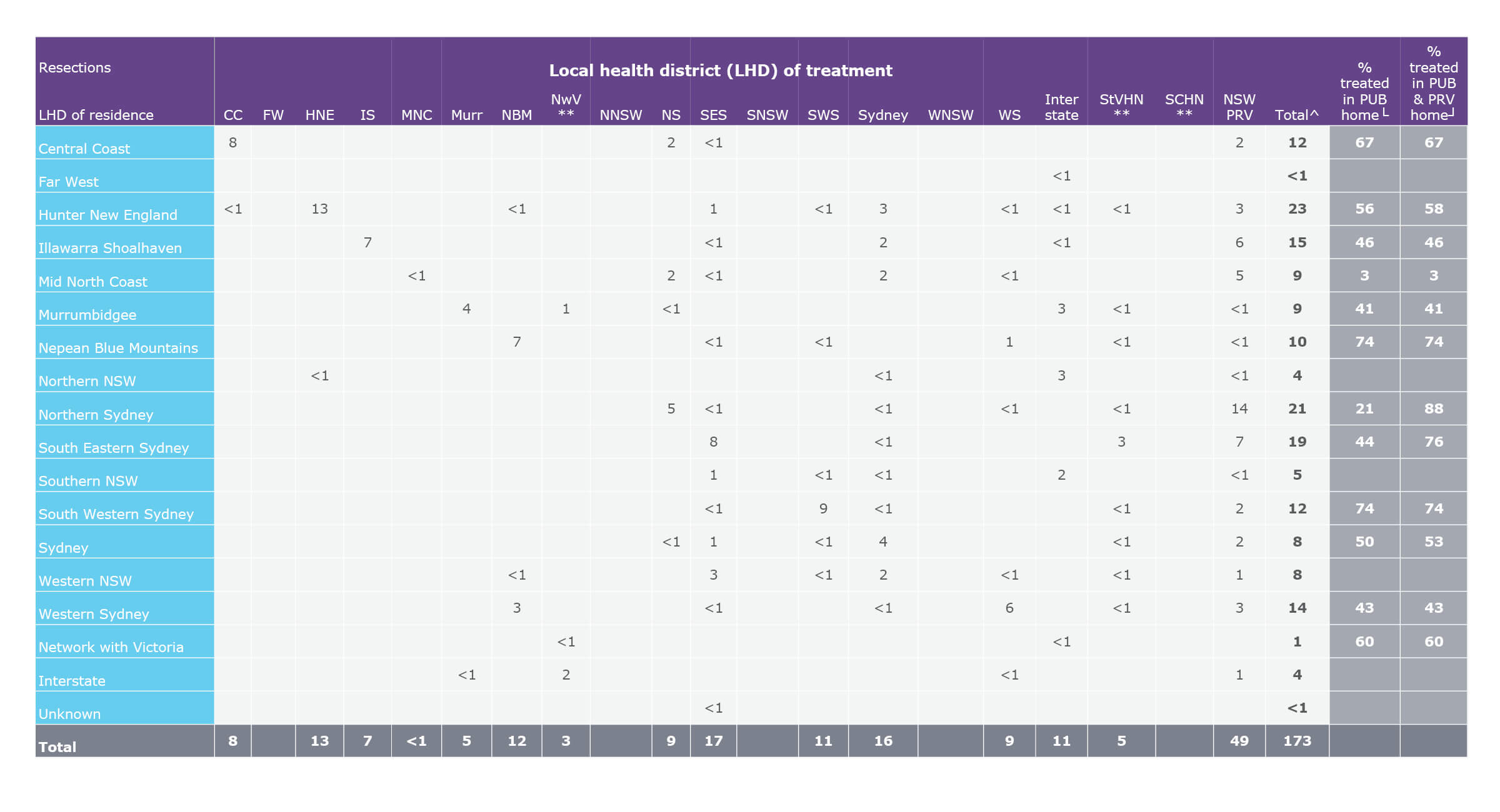
Task: Click the Interstate column header
Action: coord(1061,106)
